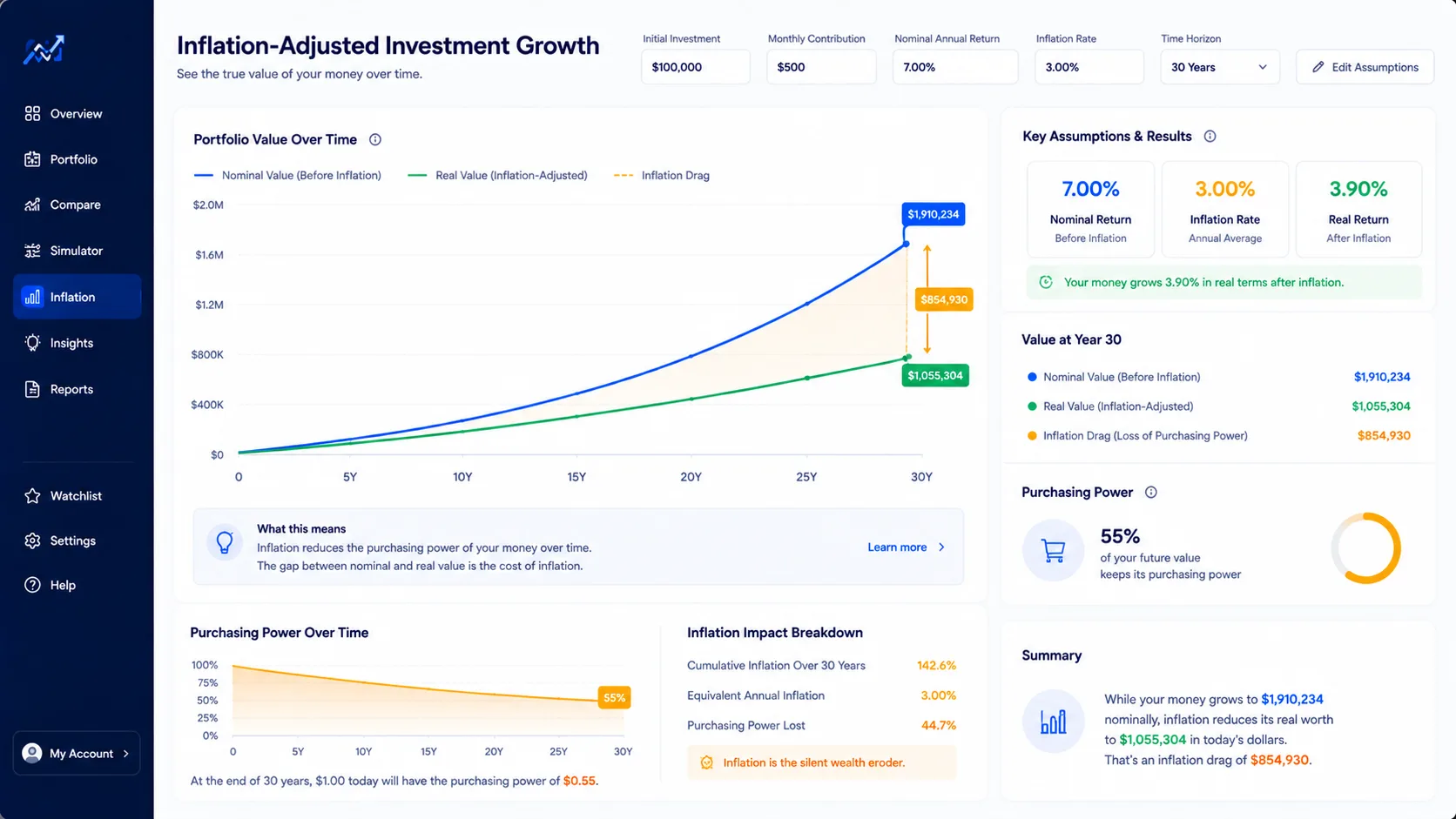Toggle Nominal Value legend in chart
The image size is (1456, 819).
coord(287,175)
